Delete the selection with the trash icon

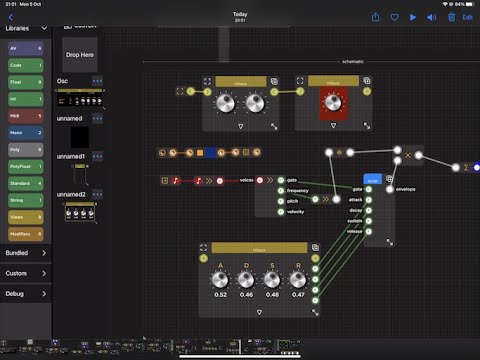pos(451,17)
